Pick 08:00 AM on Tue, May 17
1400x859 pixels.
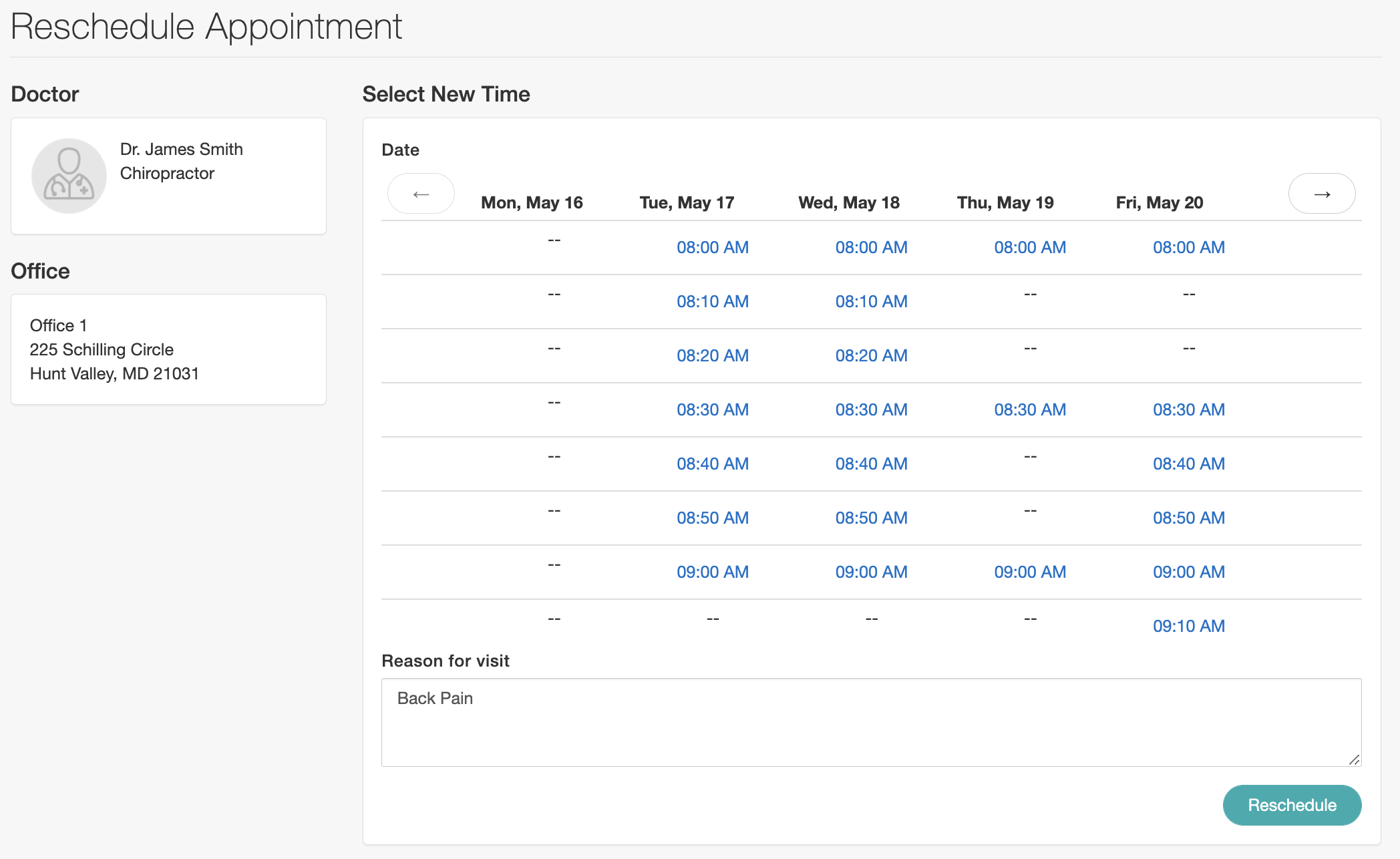tap(713, 247)
